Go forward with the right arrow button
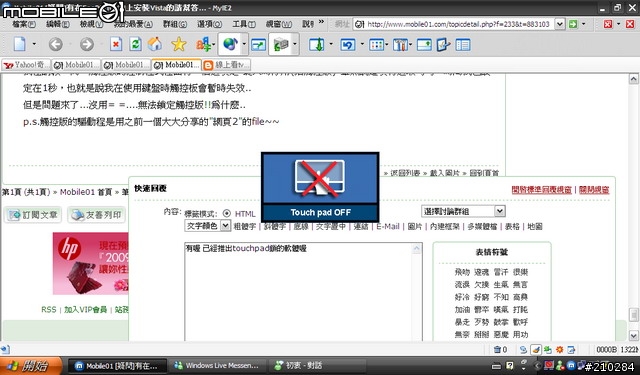The height and width of the screenshot is (375, 640). coord(87,44)
